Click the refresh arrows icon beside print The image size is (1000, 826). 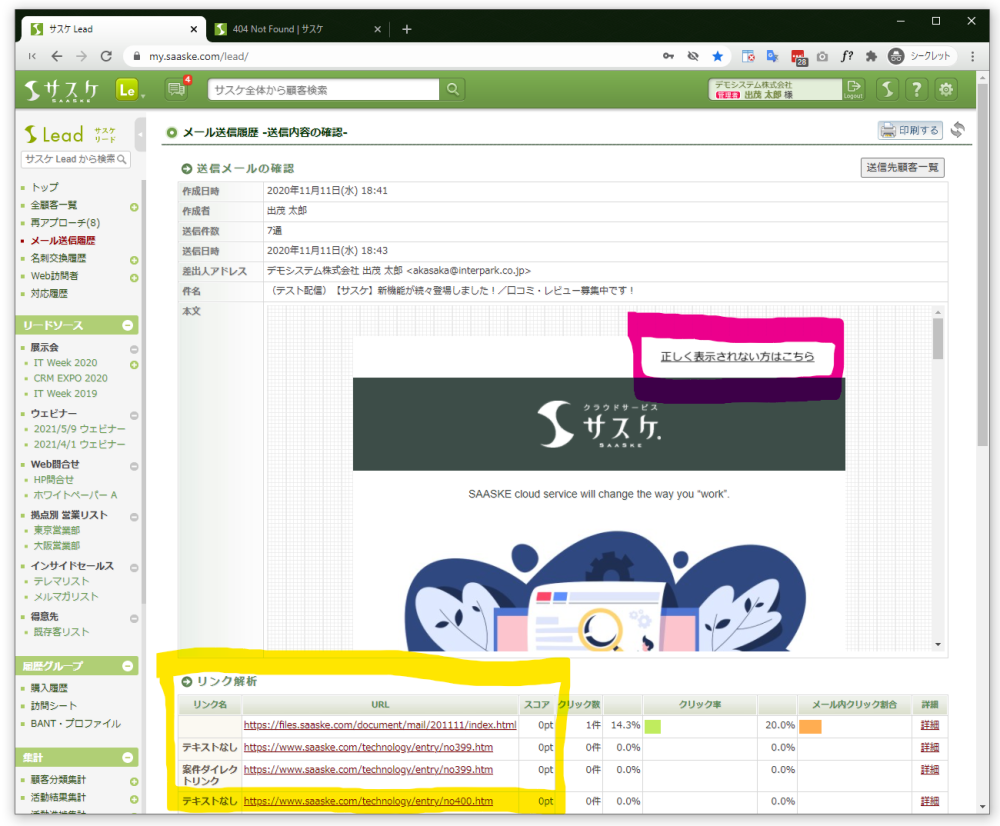coord(958,130)
